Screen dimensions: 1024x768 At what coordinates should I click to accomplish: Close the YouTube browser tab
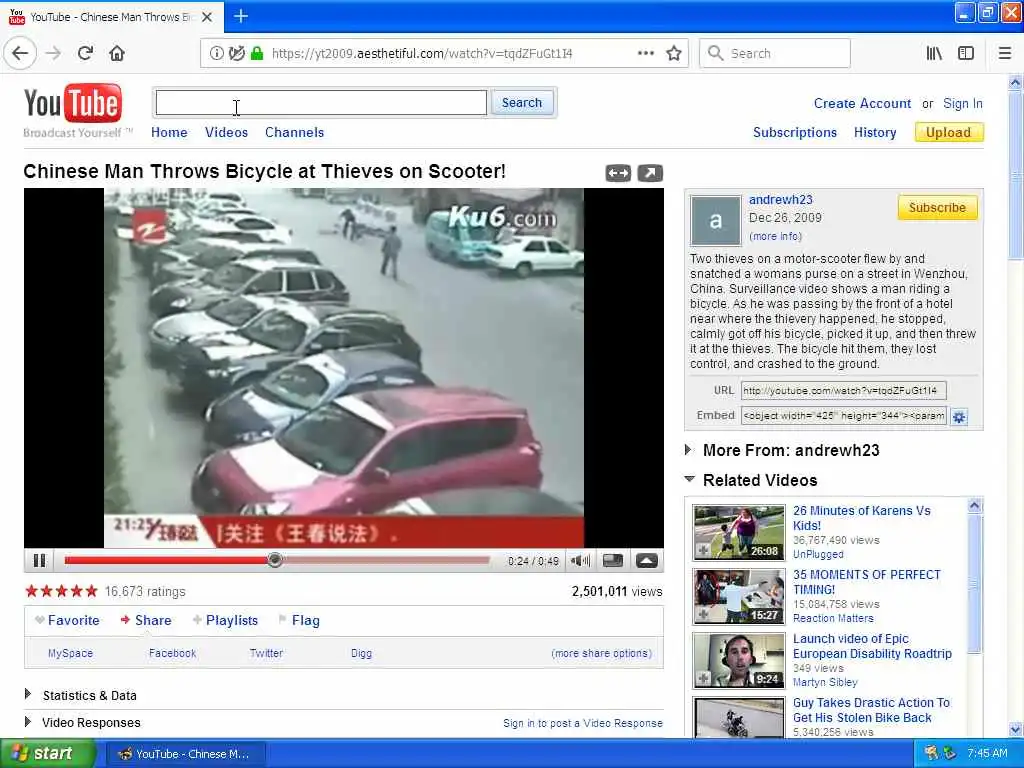coord(207,17)
